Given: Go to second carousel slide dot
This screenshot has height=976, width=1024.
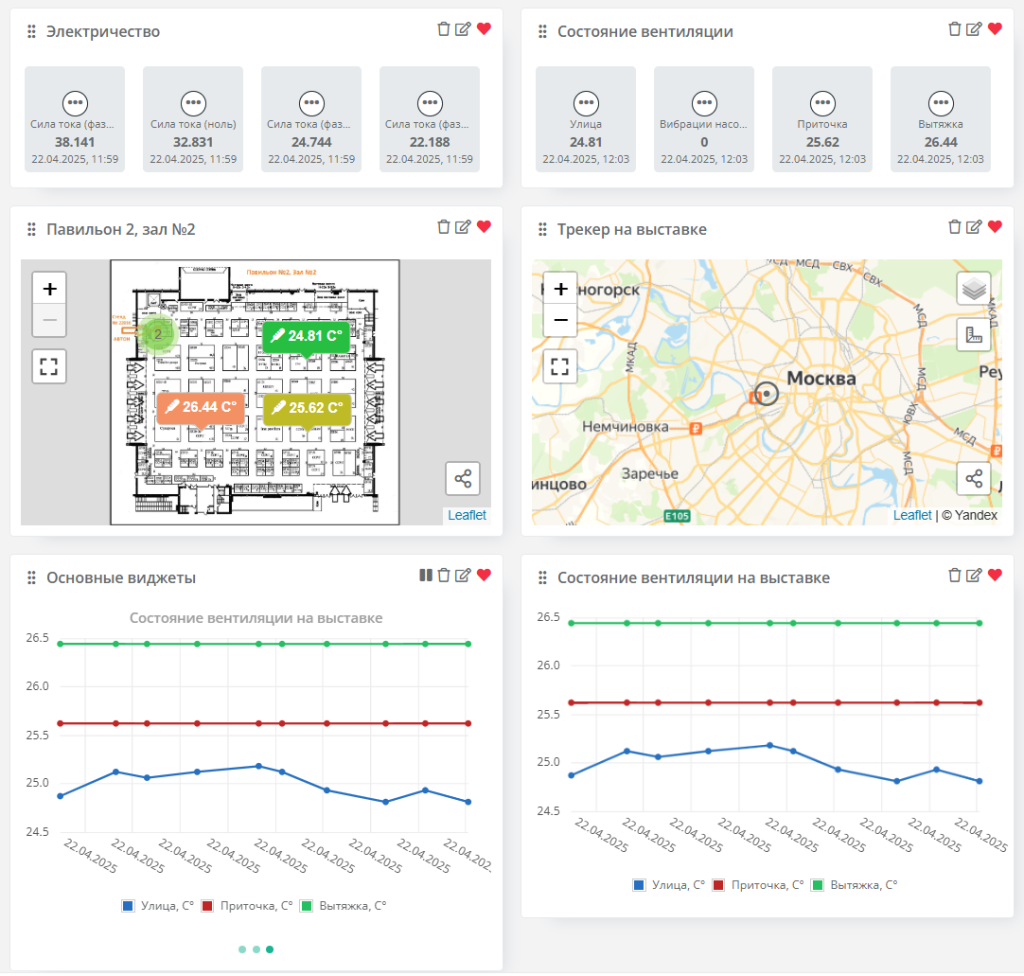Looking at the screenshot, I should click(x=256, y=949).
